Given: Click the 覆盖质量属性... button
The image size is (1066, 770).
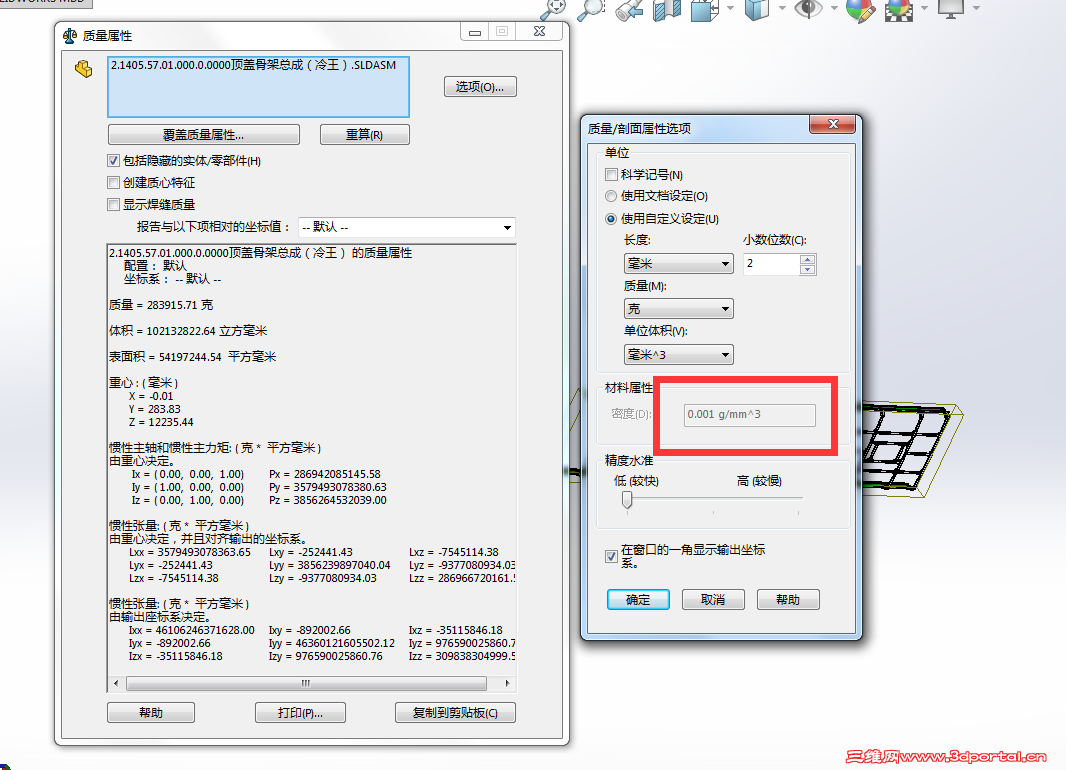Looking at the screenshot, I should [x=203, y=135].
